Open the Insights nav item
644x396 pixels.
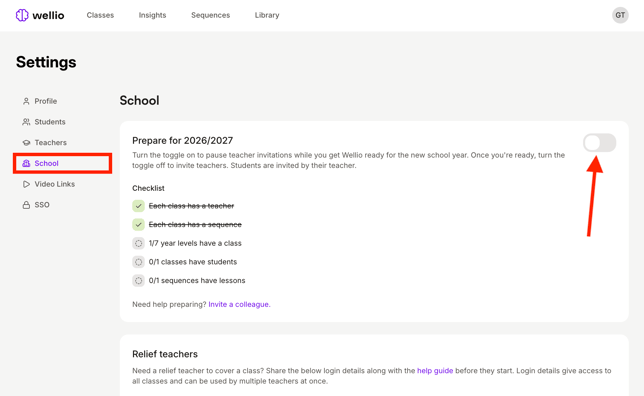152,15
